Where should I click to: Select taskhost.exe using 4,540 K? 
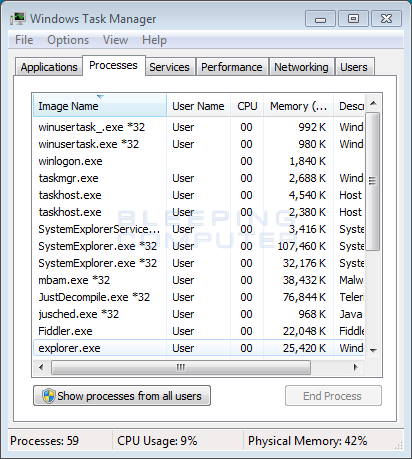click(x=199, y=195)
